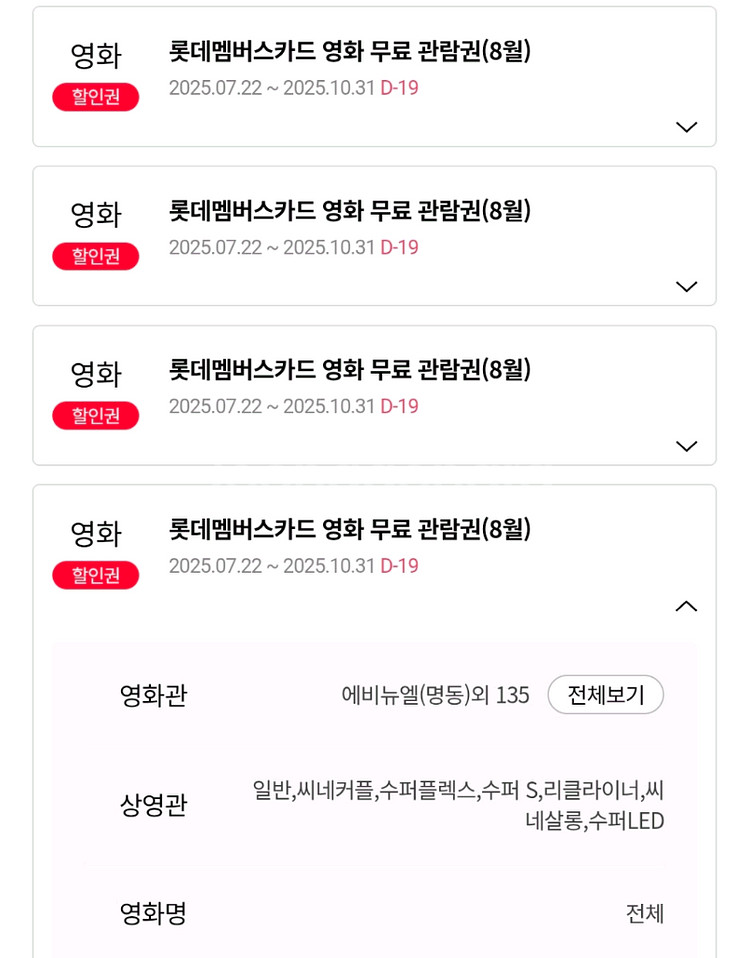The width and height of the screenshot is (750, 958).
Task: Expand the first coupon's down chevron
Action: (686, 127)
